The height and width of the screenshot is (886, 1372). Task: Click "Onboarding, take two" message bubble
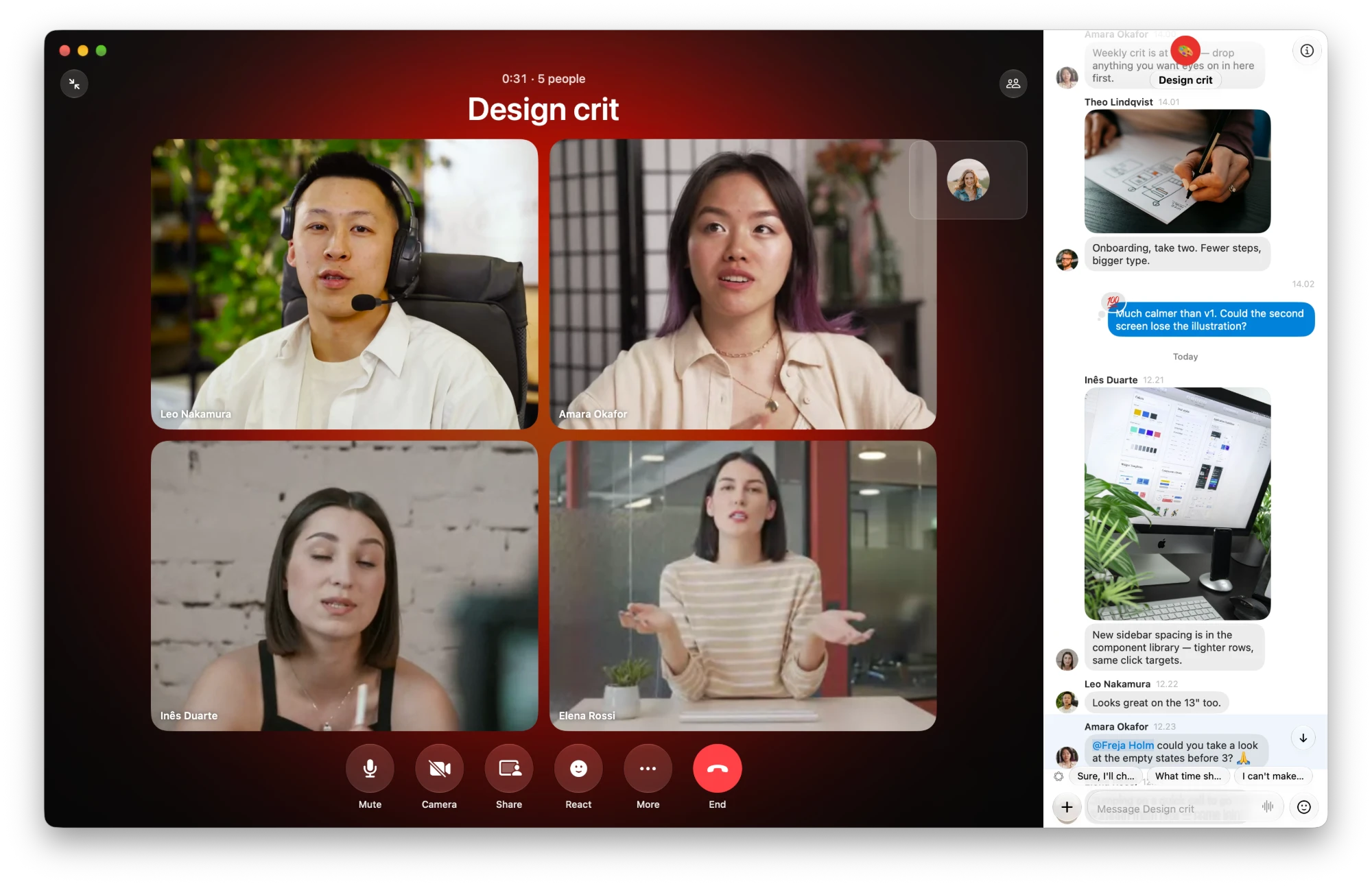[x=1177, y=254]
